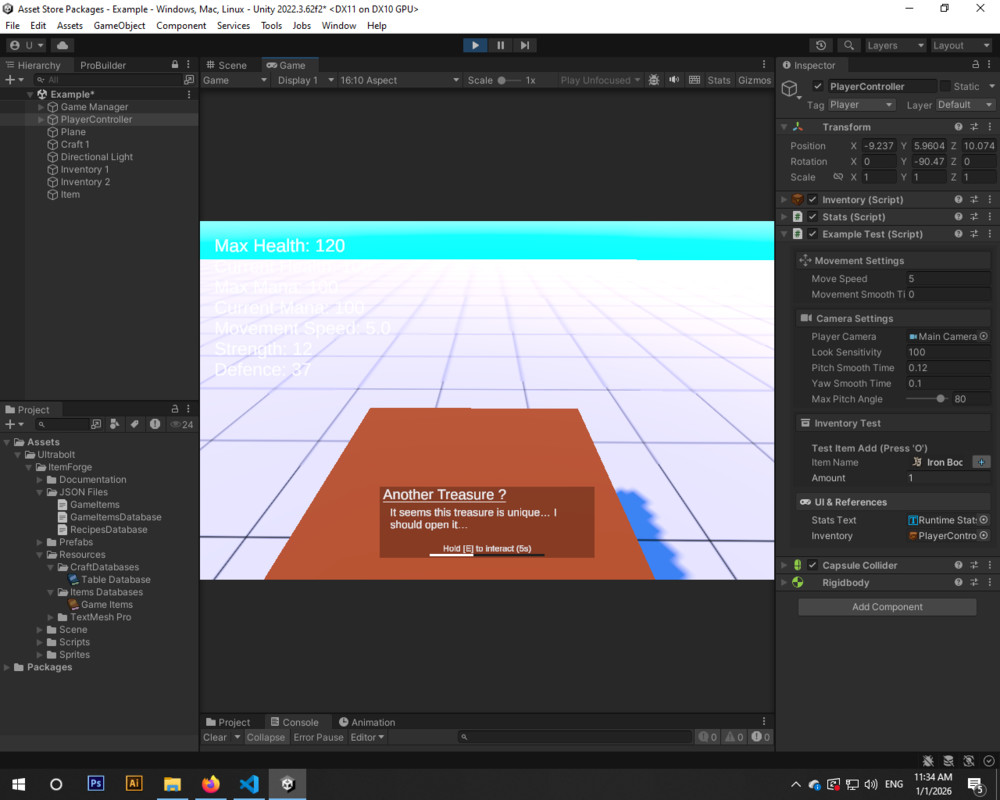Viewport: 1000px width, 800px height.
Task: Click the Add Component button
Action: (x=886, y=607)
